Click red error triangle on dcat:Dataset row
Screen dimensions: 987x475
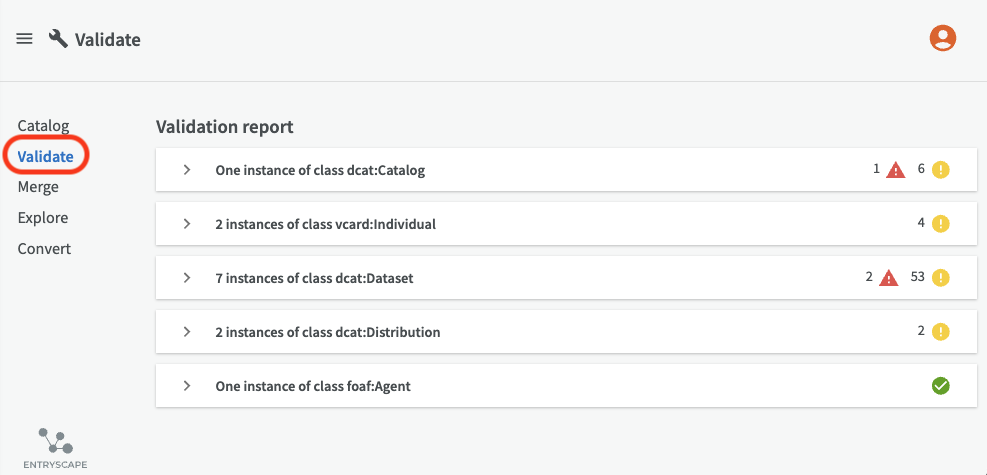(x=888, y=278)
